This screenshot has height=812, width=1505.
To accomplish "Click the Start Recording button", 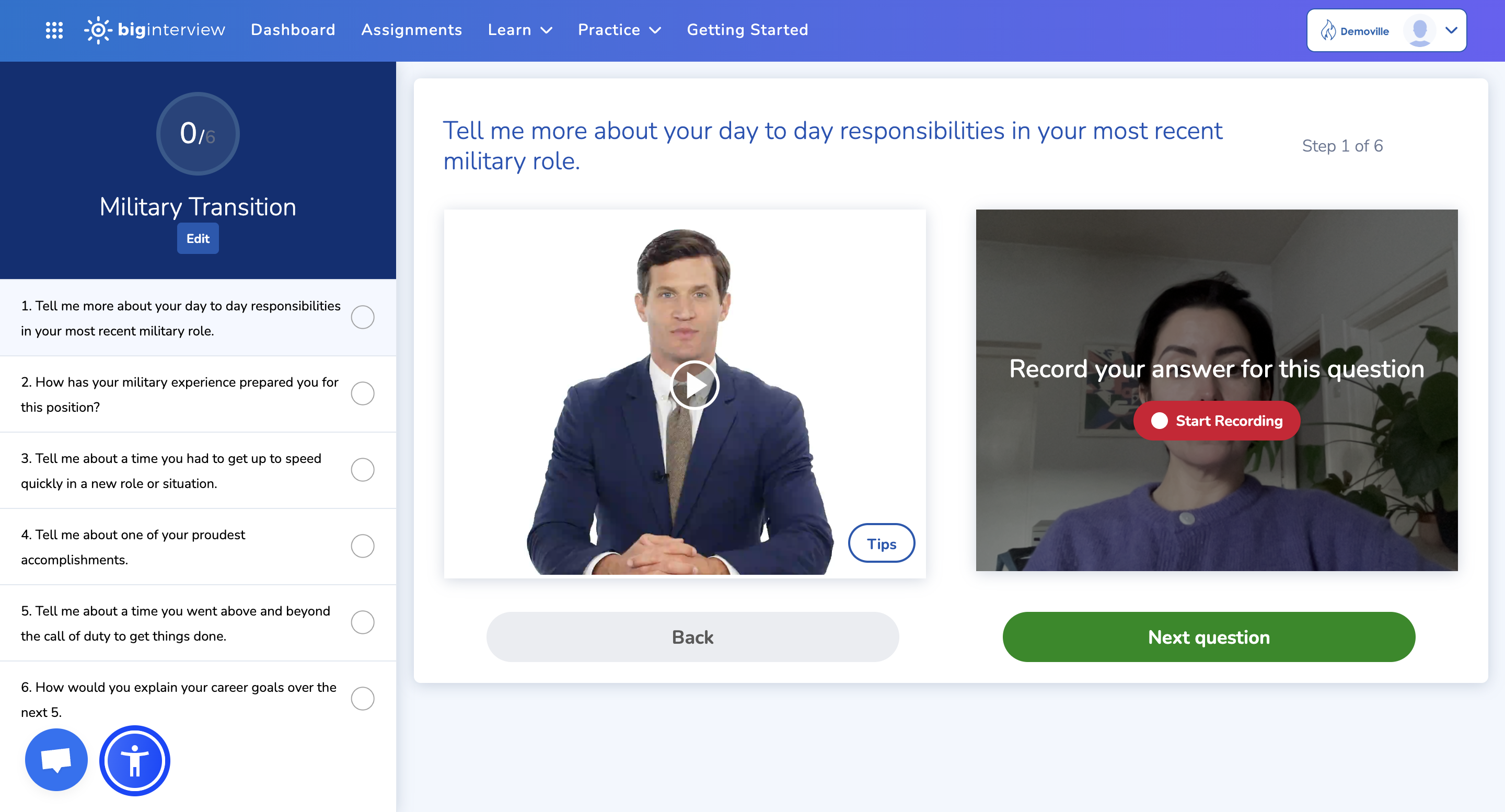I will tap(1217, 421).
